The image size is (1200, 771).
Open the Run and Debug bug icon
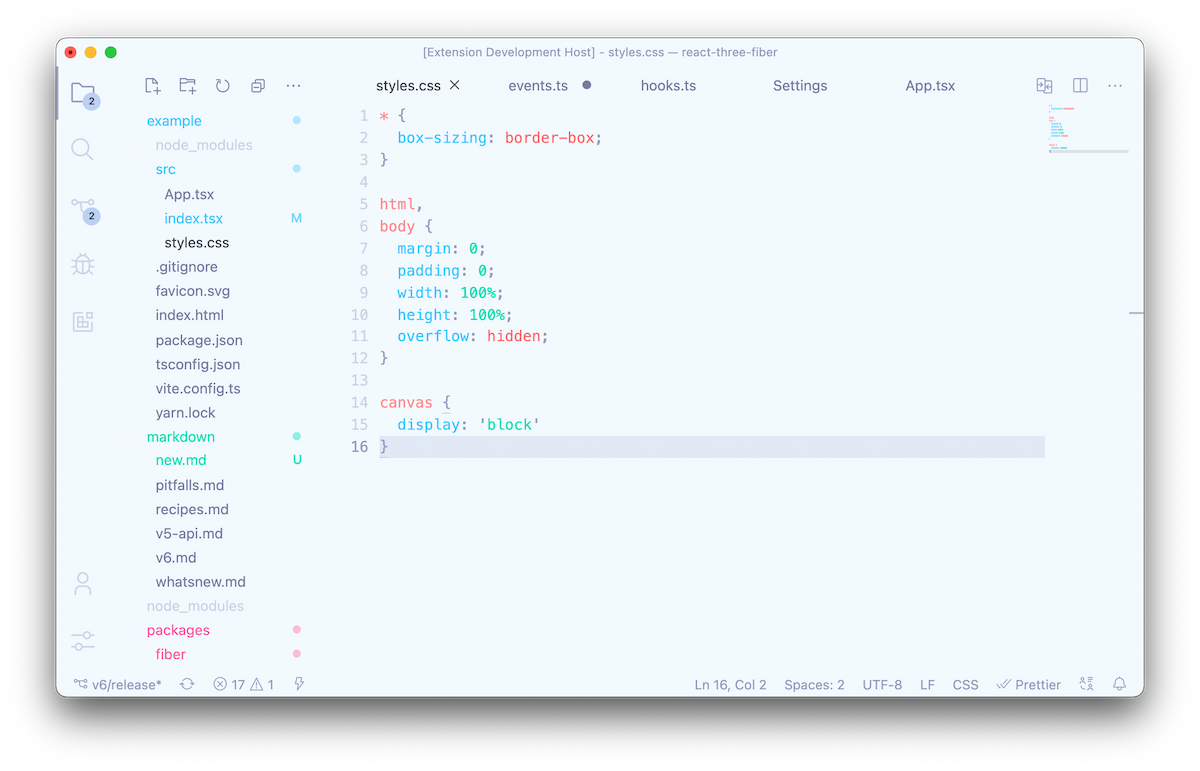tap(83, 264)
